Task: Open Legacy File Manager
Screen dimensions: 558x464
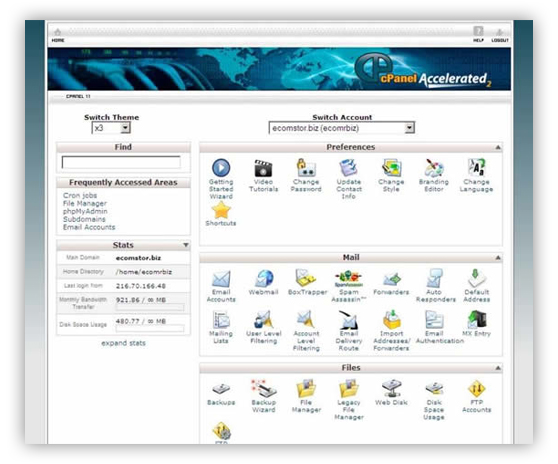Action: (x=349, y=389)
